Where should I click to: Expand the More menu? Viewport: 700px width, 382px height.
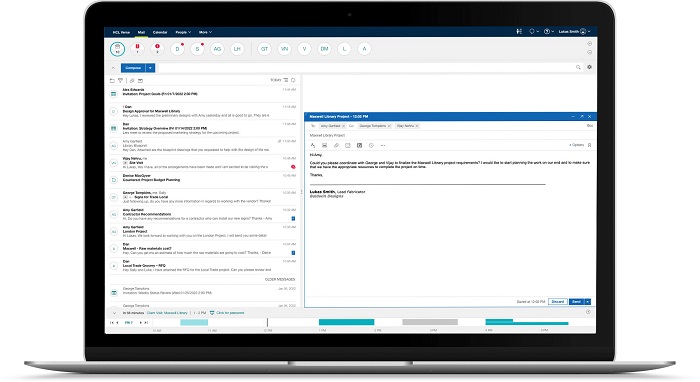click(x=205, y=32)
